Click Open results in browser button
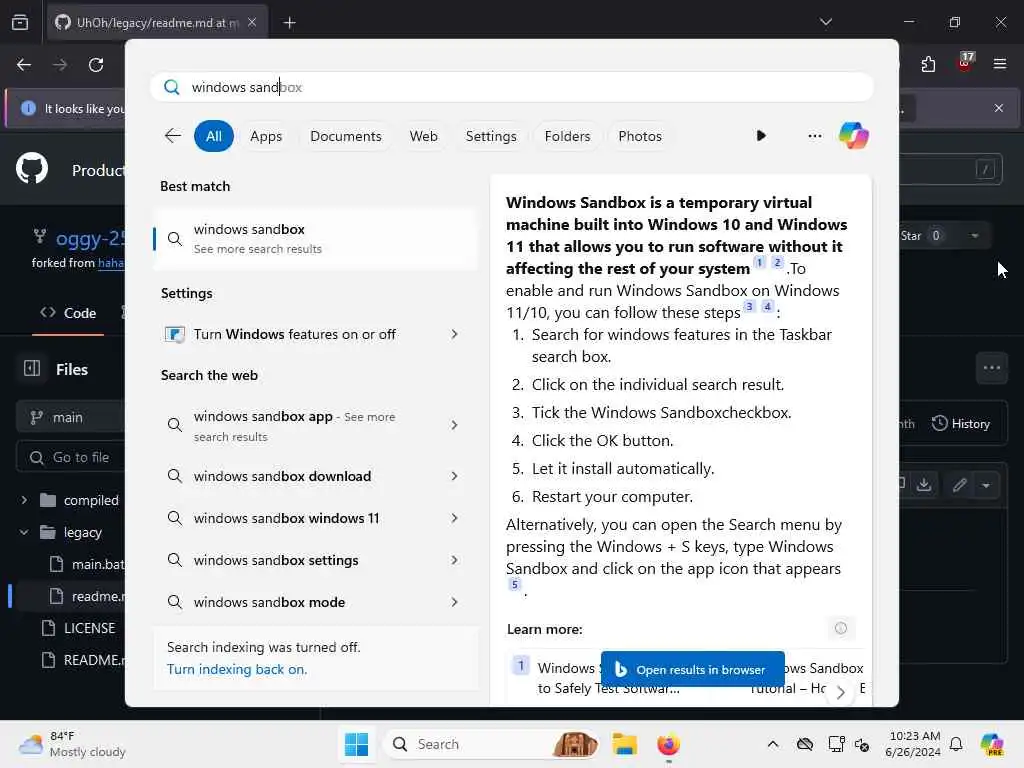The height and width of the screenshot is (768, 1024). [x=692, y=669]
